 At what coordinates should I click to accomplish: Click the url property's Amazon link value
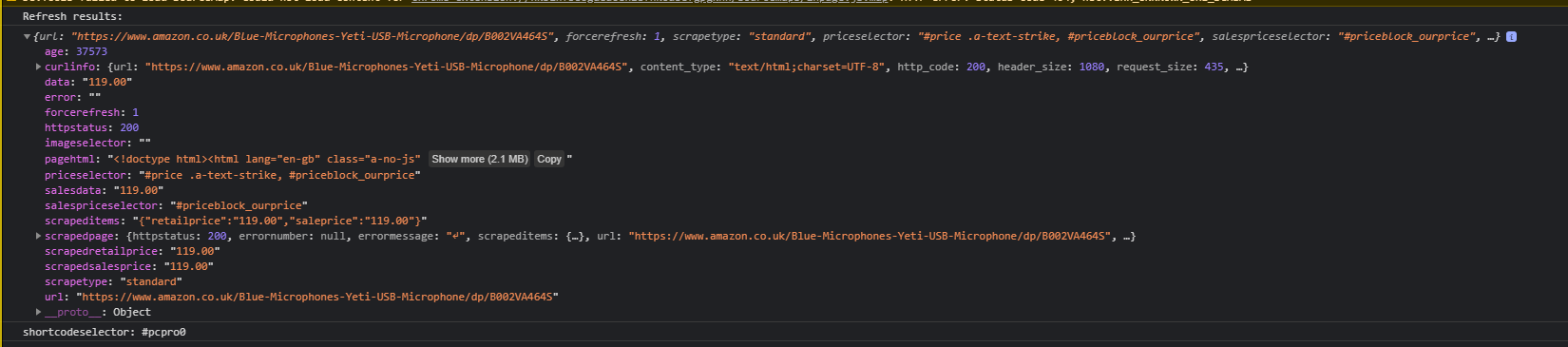click(x=317, y=297)
